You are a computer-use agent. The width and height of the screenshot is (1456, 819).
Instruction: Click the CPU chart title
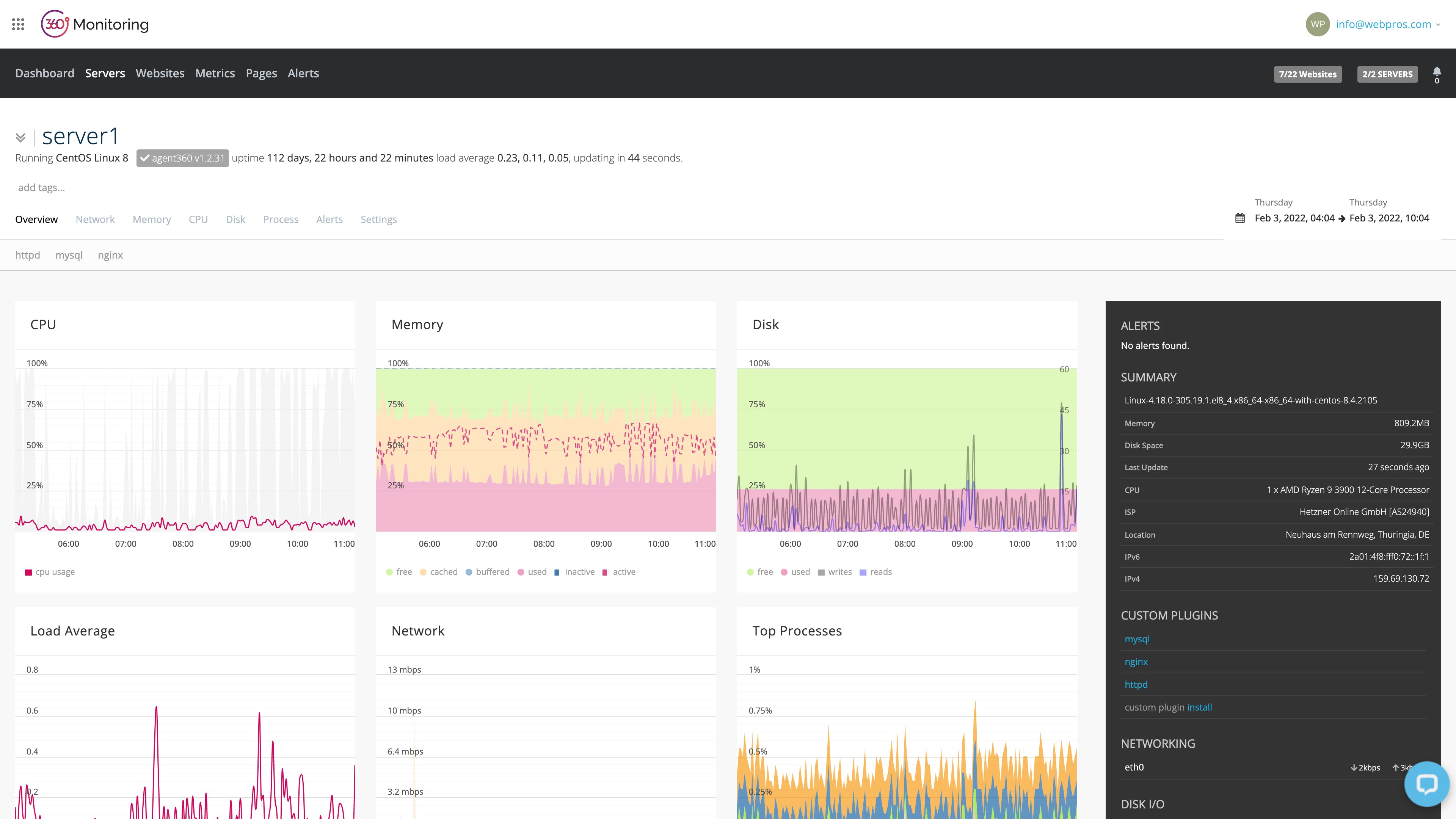pyautogui.click(x=43, y=325)
